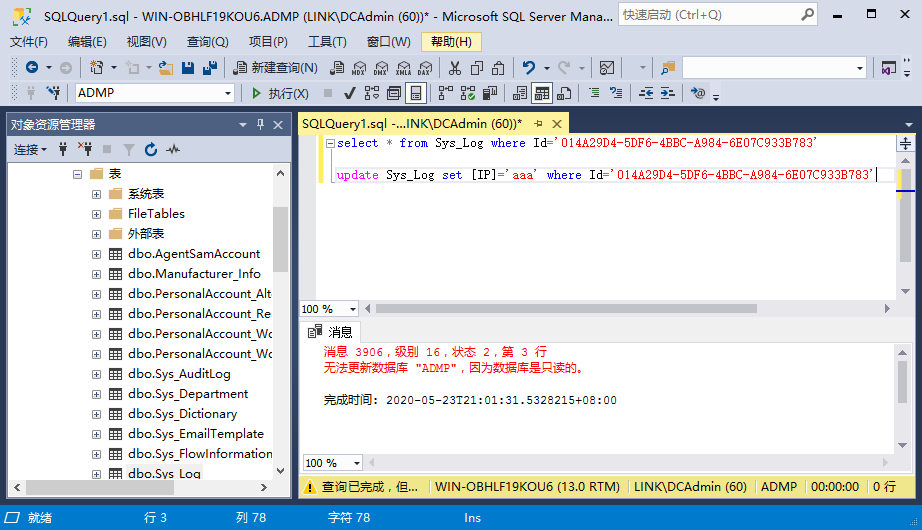Screen dimensions: 922x530
Task: Open the empty find combo box dropdown
Action: tap(860, 68)
